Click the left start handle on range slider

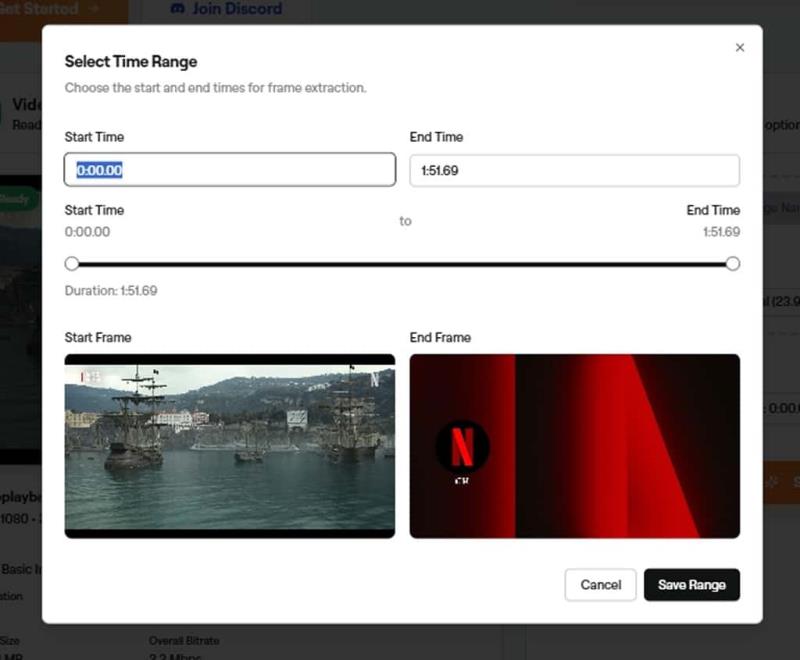(72, 264)
